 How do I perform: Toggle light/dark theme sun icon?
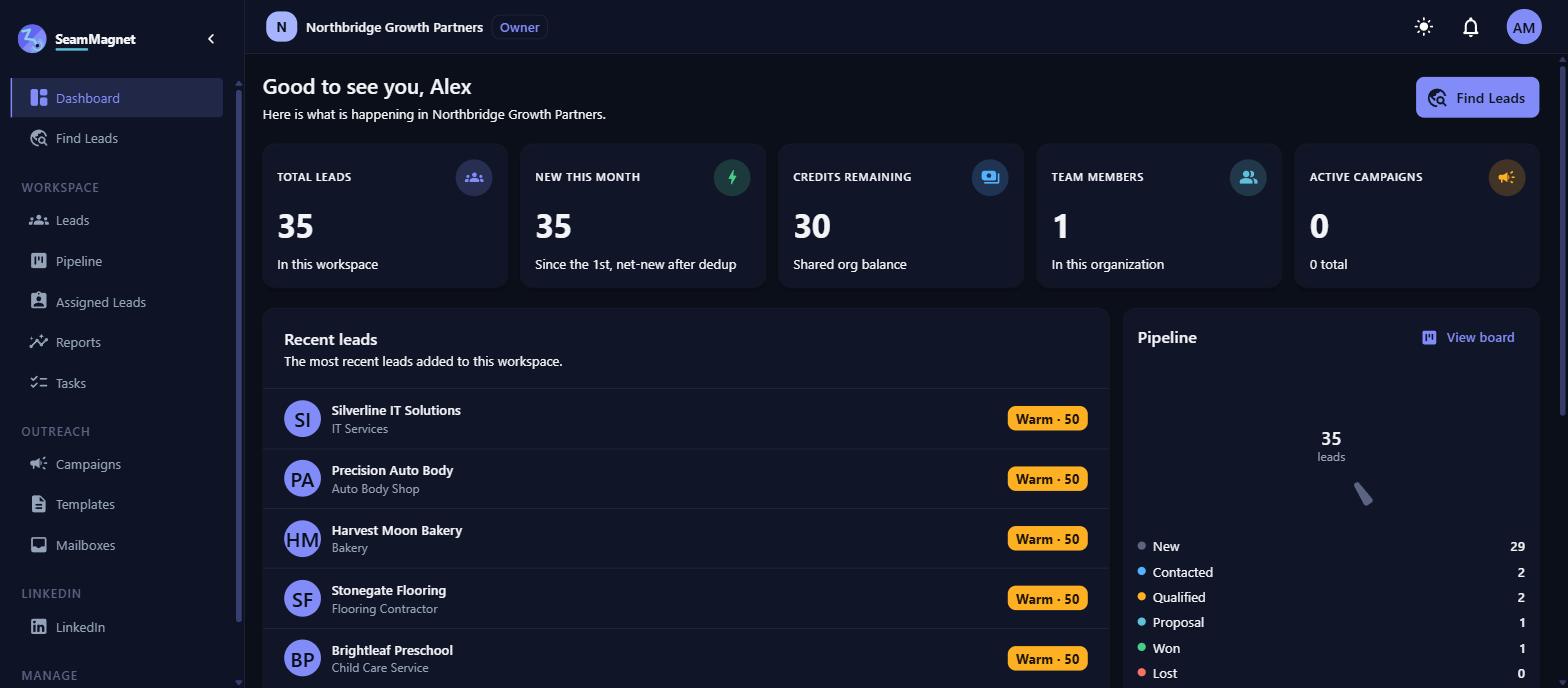(1424, 27)
